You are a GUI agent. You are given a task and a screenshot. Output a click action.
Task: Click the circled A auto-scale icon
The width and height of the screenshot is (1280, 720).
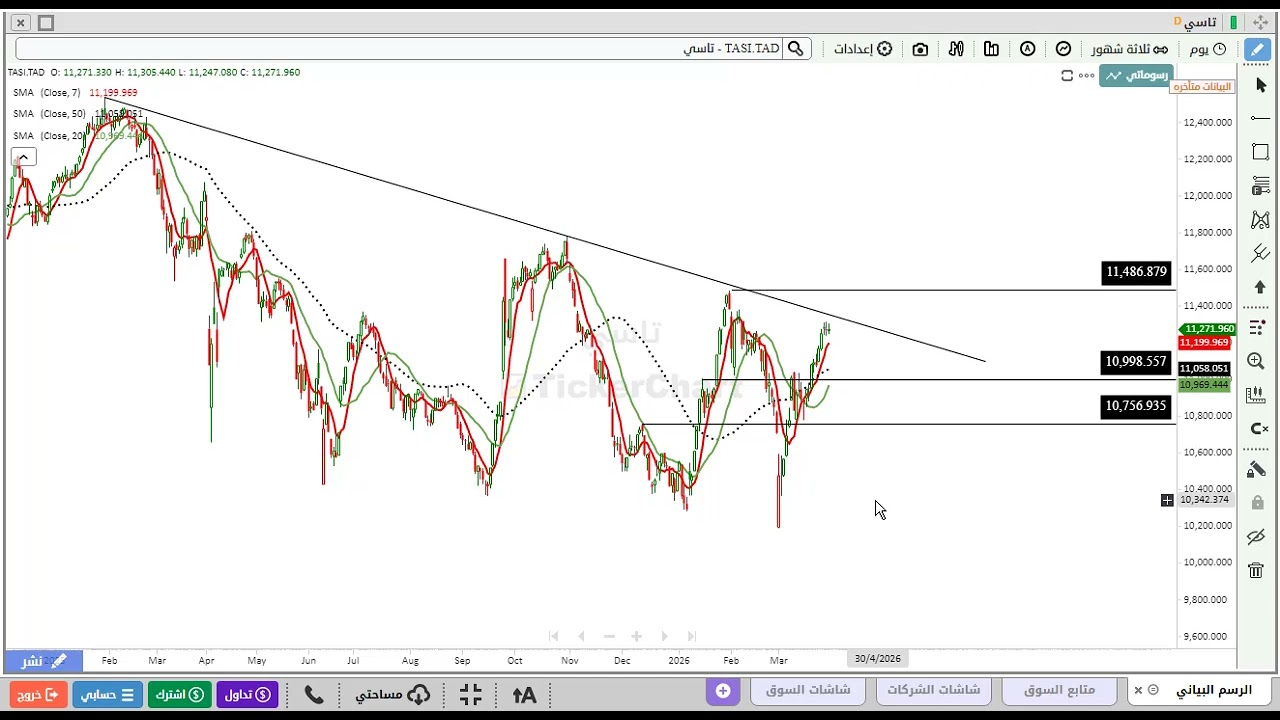point(1027,49)
